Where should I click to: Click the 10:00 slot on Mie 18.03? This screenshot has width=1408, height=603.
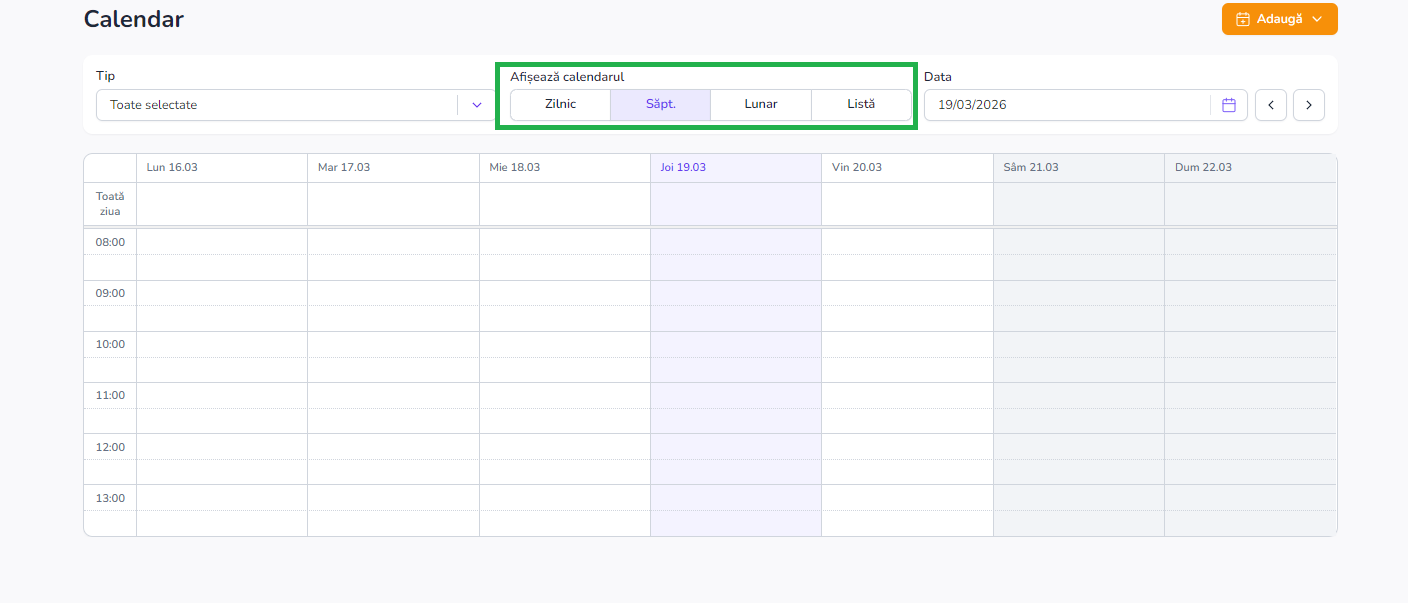(x=564, y=344)
